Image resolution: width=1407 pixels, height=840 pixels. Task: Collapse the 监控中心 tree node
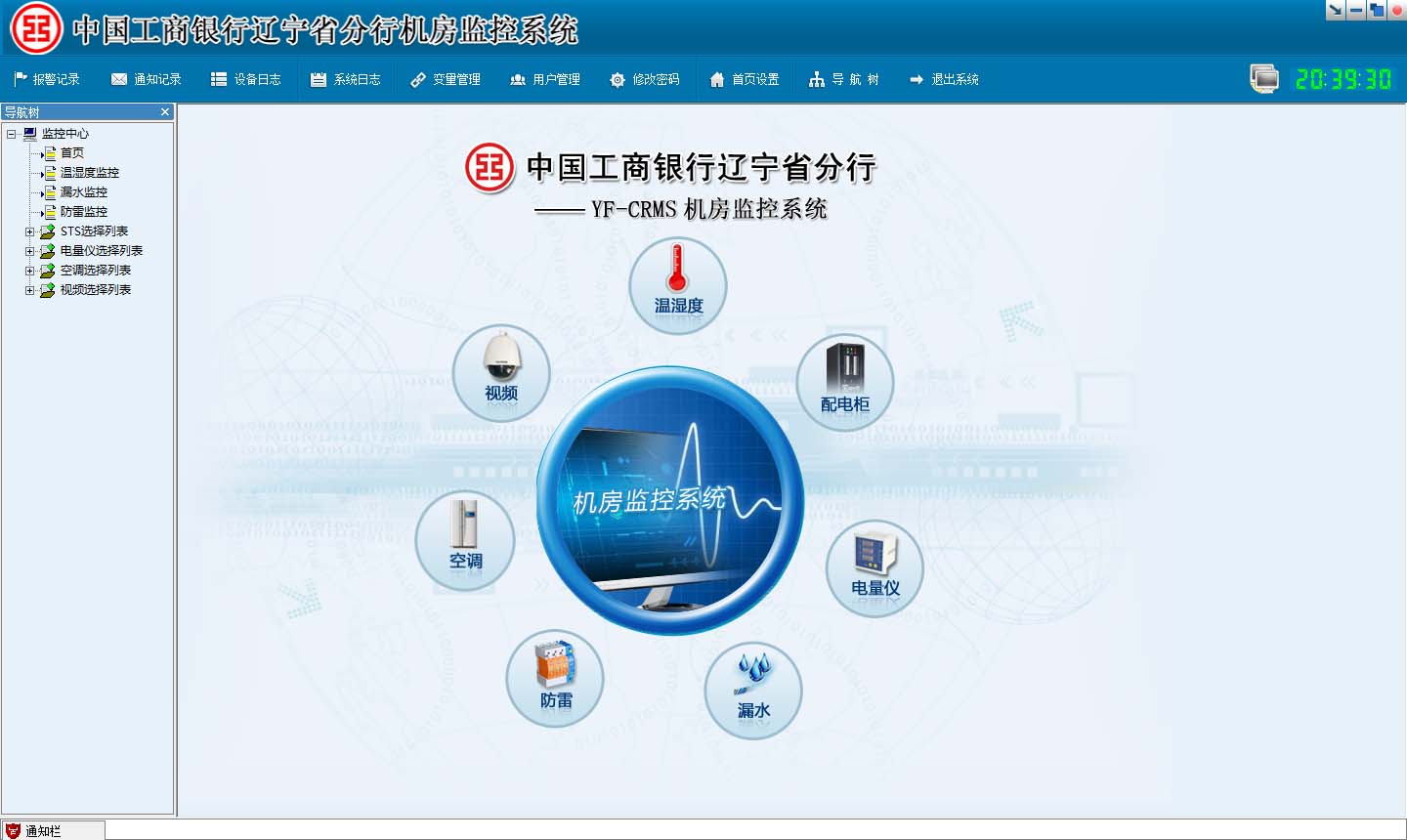click(12, 134)
